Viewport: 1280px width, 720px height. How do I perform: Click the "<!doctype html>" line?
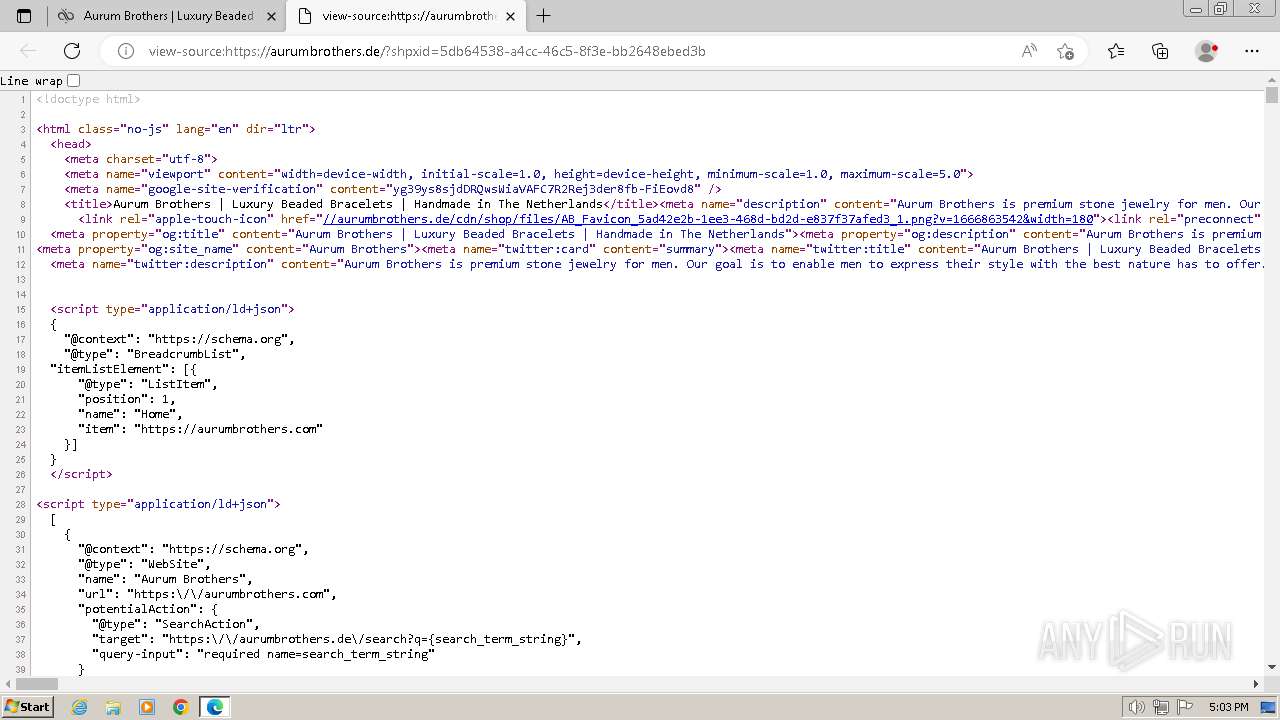coord(88,99)
